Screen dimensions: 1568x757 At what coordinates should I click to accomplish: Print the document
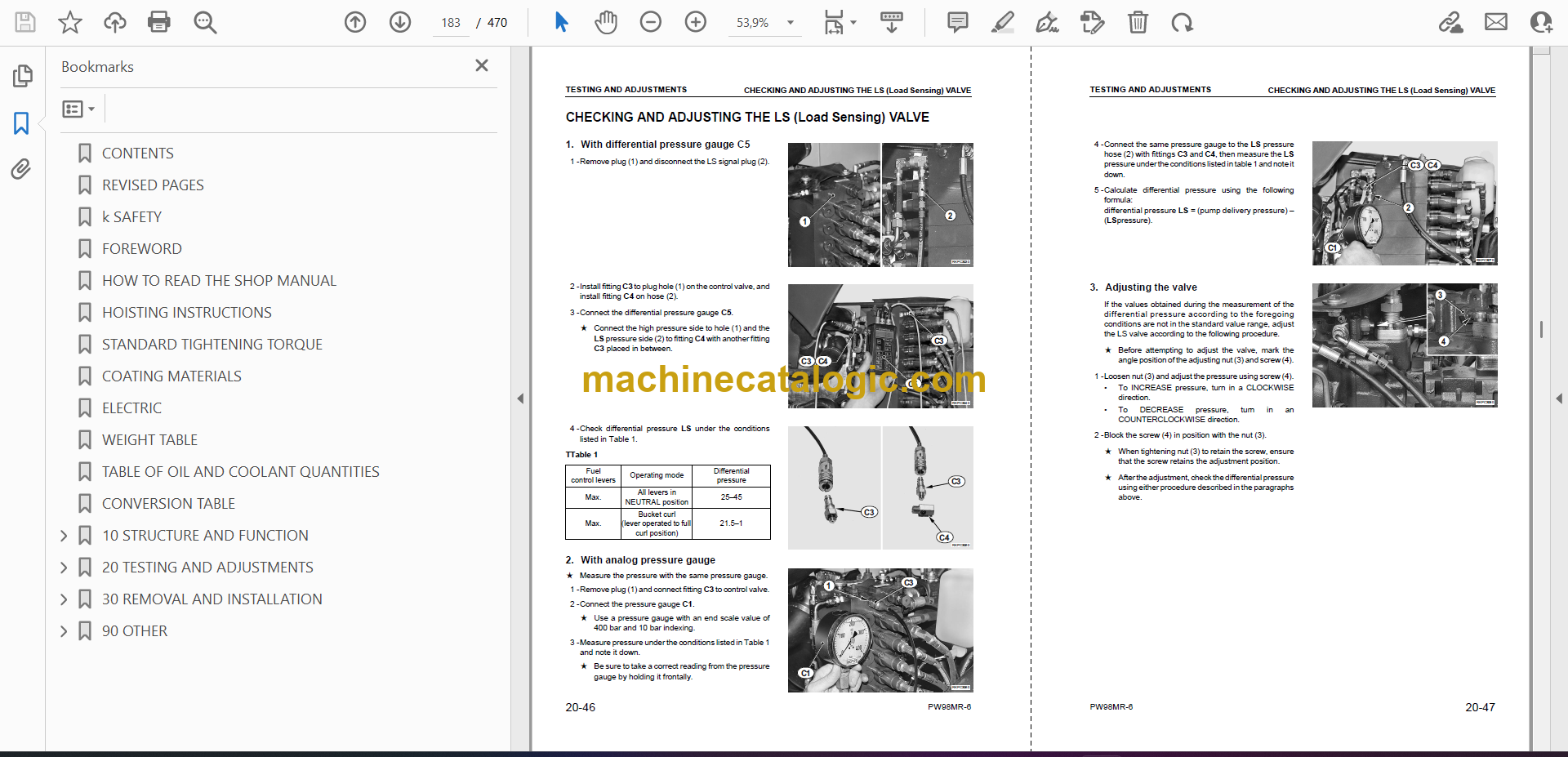tap(159, 22)
